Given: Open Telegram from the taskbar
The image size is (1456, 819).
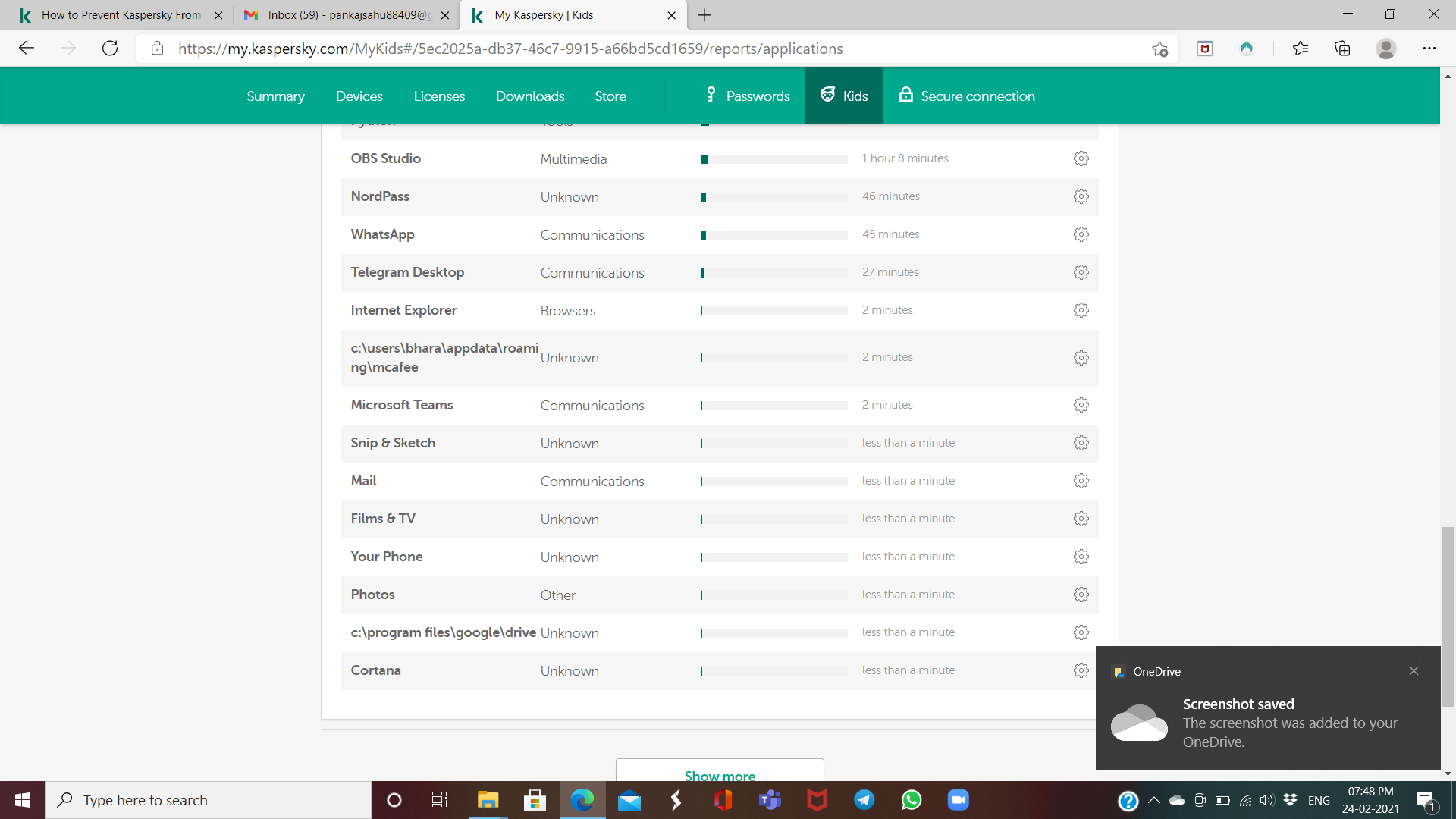Looking at the screenshot, I should [x=864, y=800].
